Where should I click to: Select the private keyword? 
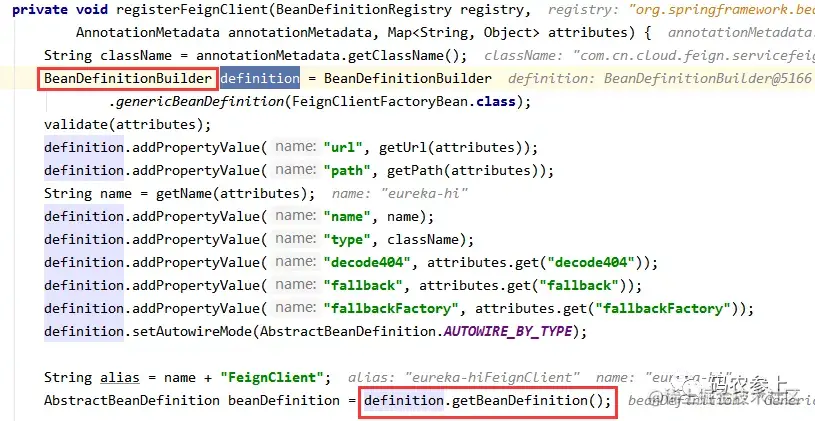tap(40, 10)
